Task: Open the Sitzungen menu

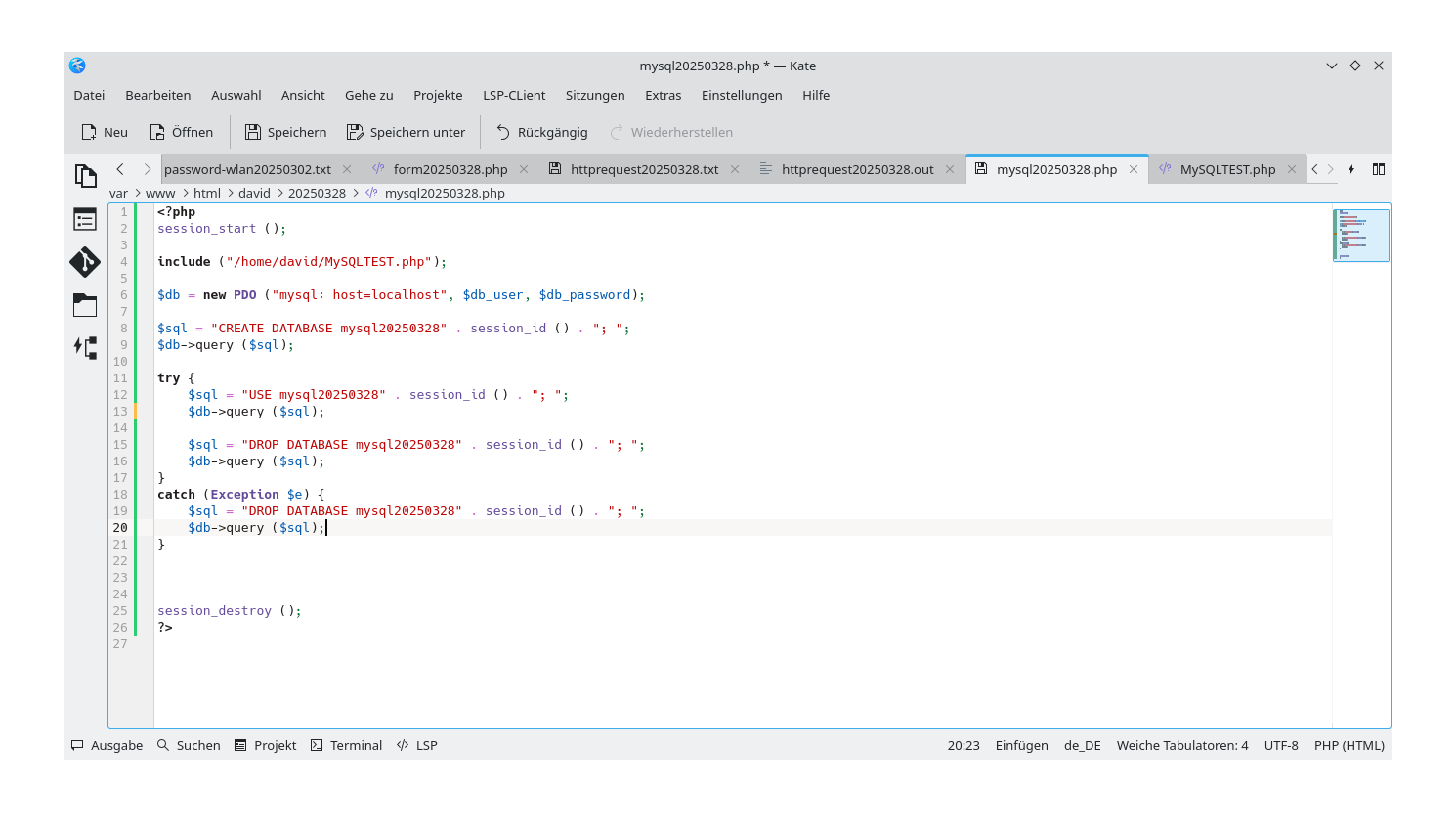Action: [595, 95]
